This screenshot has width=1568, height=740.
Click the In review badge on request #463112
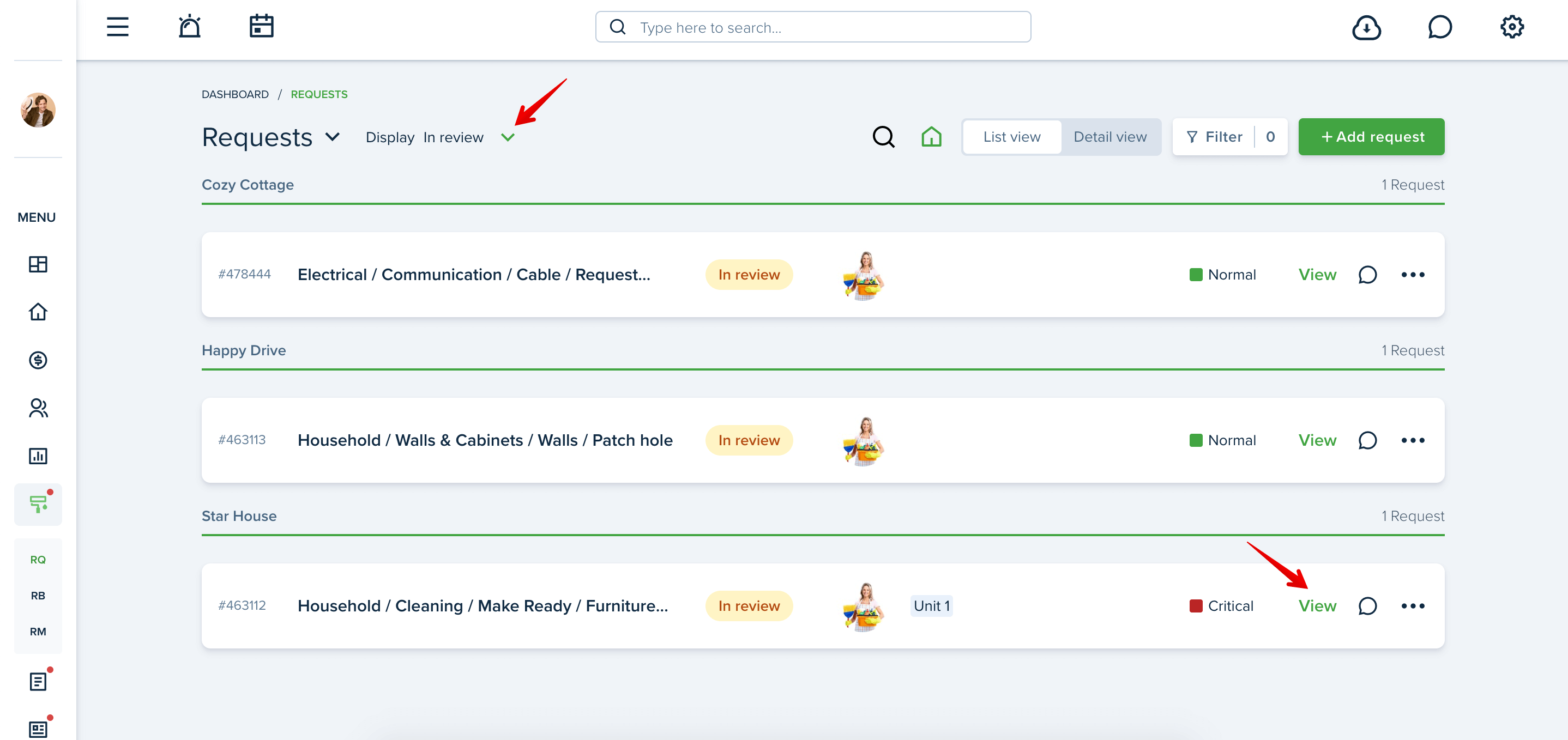749,605
